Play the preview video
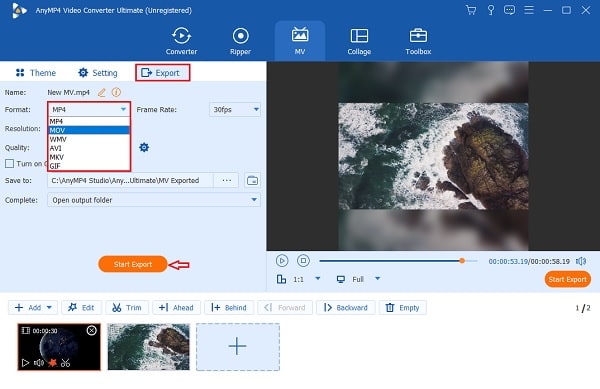600x389 pixels. pos(282,261)
